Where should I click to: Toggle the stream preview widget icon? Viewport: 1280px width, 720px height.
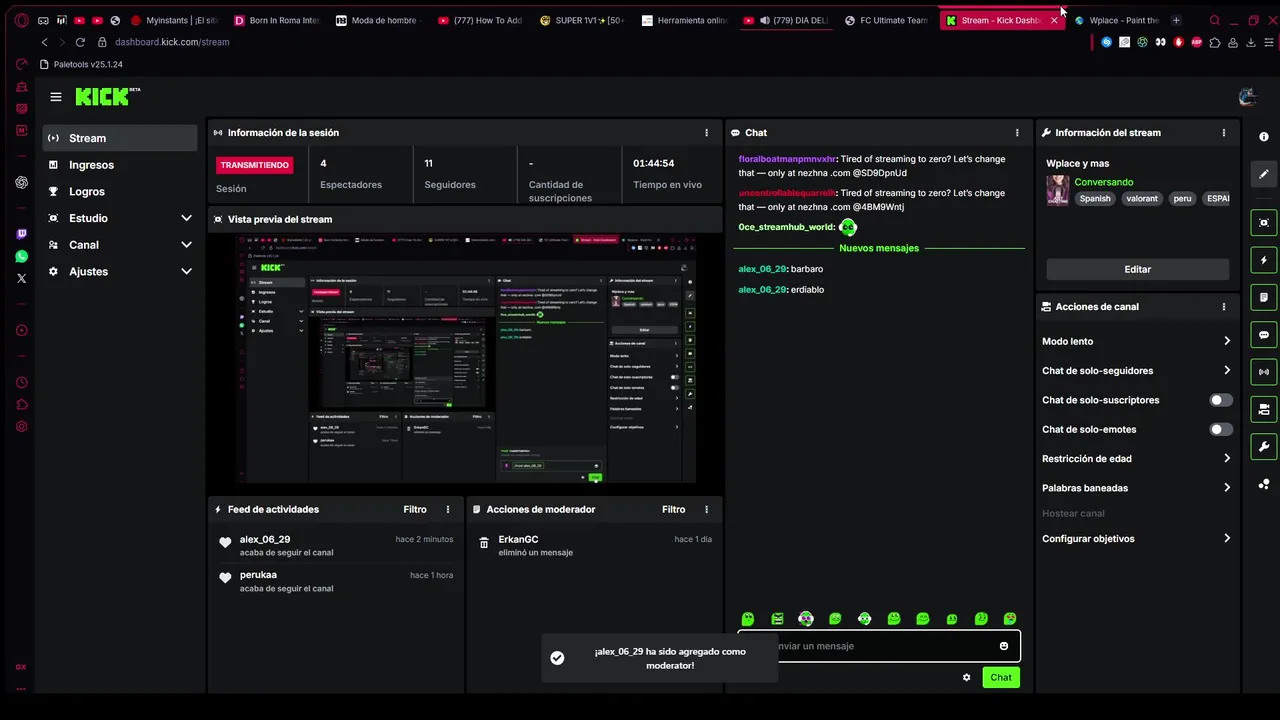1264,223
